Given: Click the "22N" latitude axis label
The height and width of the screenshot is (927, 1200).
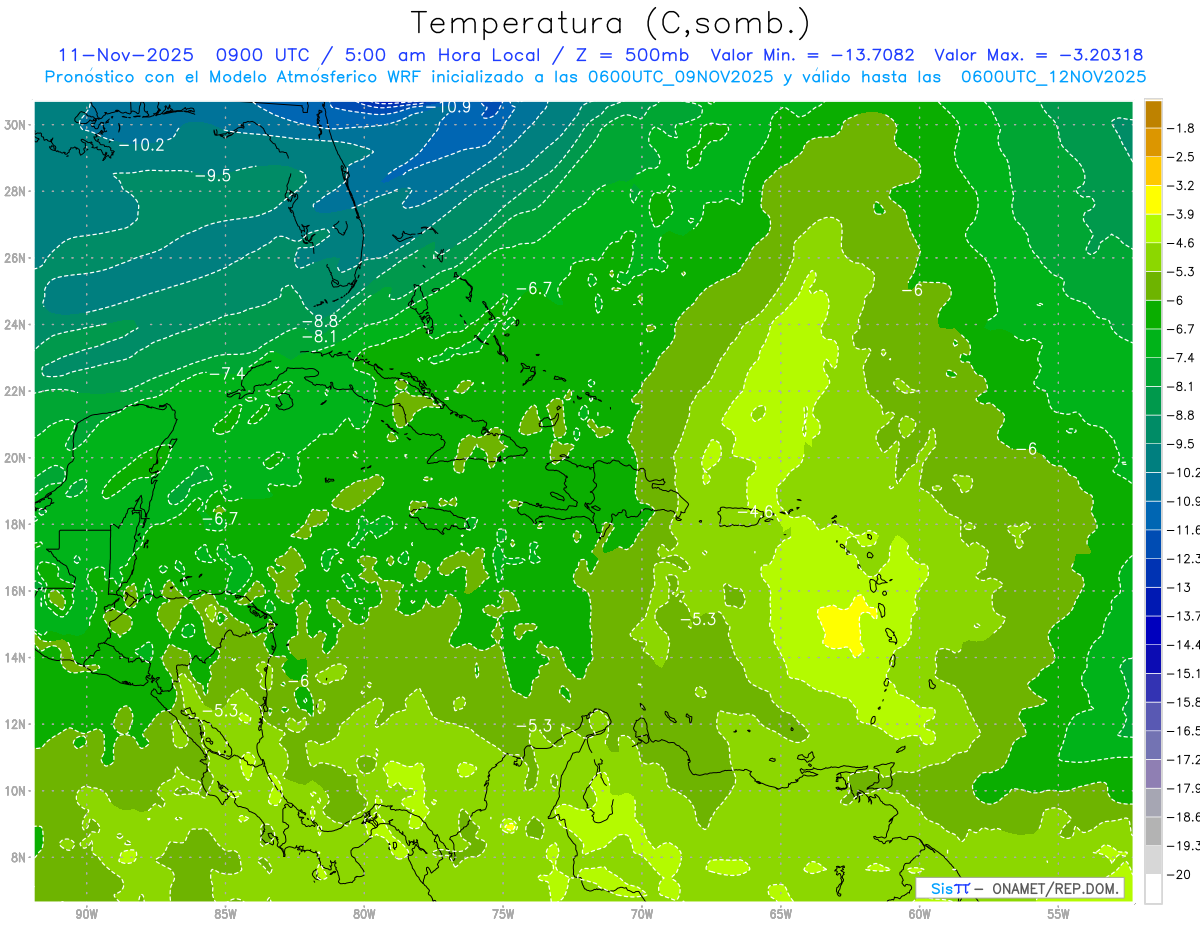Looking at the screenshot, I should [x=16, y=391].
